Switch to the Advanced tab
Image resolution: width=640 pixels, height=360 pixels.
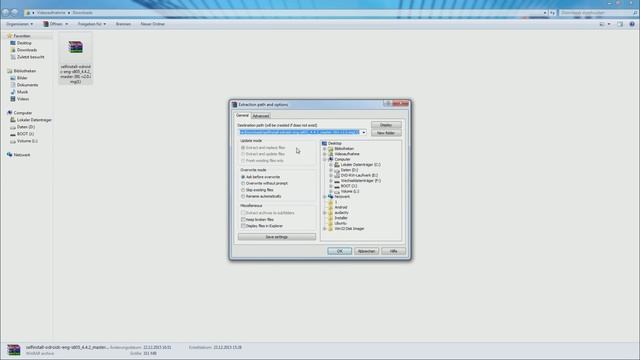pyautogui.click(x=260, y=116)
